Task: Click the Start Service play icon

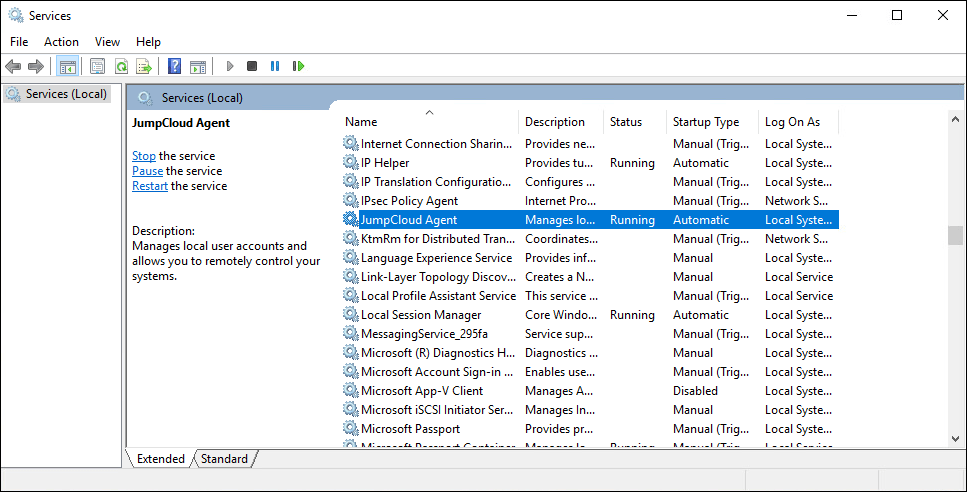Action: pos(230,66)
